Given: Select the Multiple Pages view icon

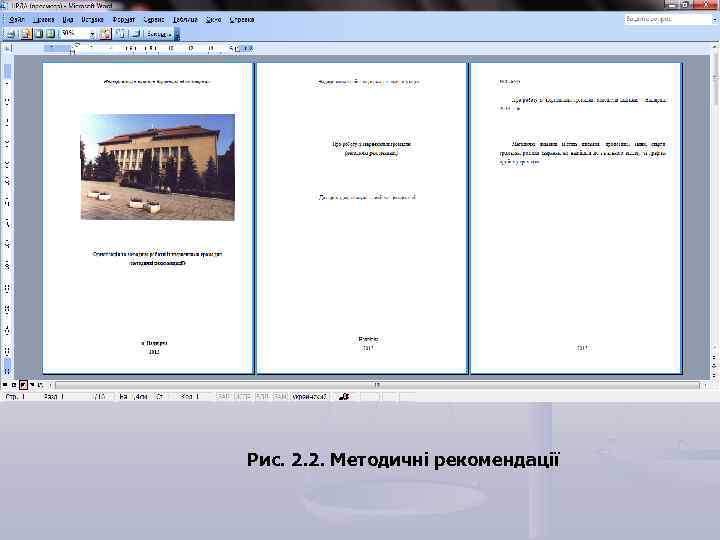Looking at the screenshot, I should click(x=51, y=34).
